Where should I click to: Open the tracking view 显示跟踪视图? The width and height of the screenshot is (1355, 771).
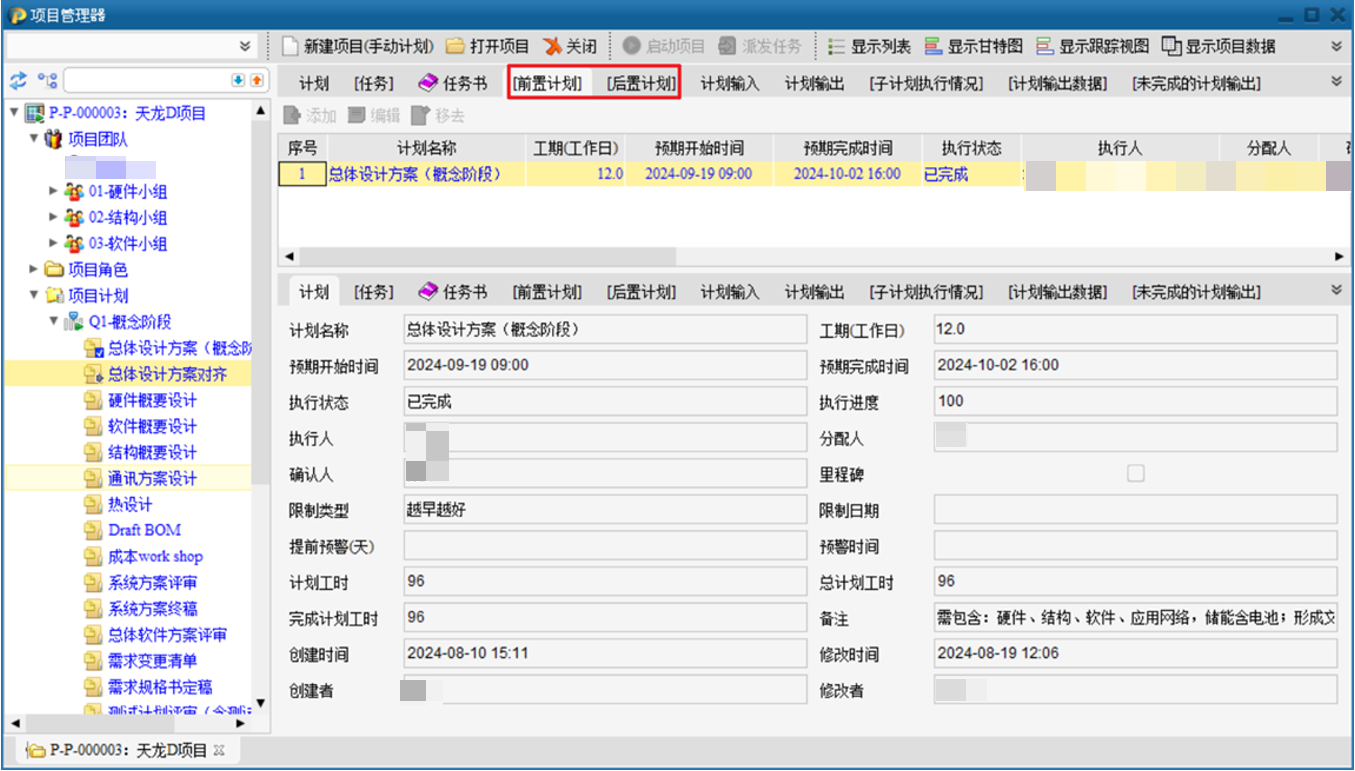[1093, 46]
